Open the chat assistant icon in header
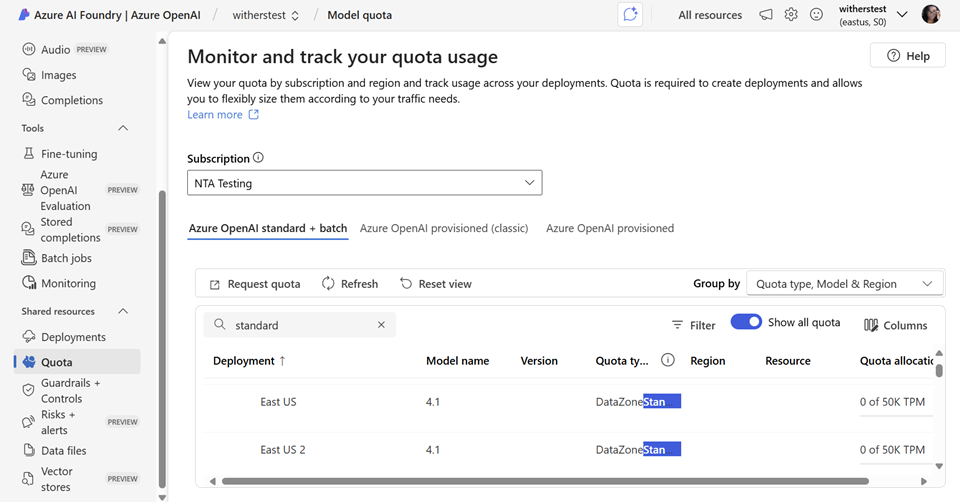 (x=630, y=15)
